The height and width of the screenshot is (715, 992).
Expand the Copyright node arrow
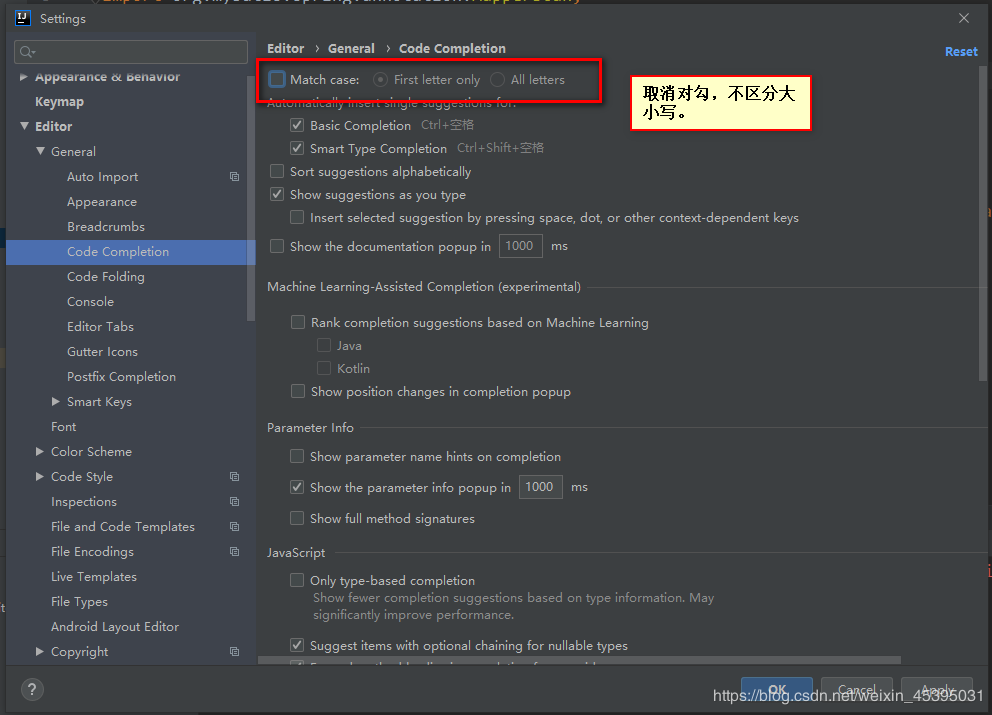[39, 651]
